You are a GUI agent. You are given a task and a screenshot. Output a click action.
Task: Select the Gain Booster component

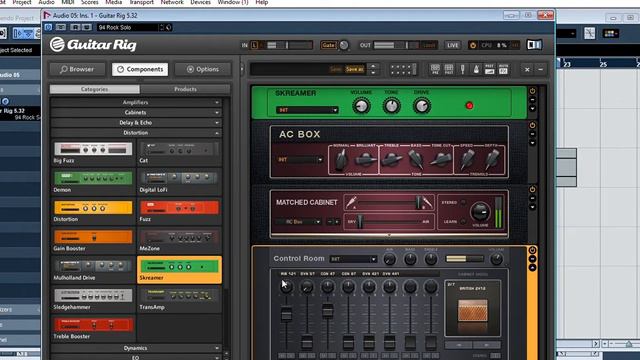coord(93,241)
